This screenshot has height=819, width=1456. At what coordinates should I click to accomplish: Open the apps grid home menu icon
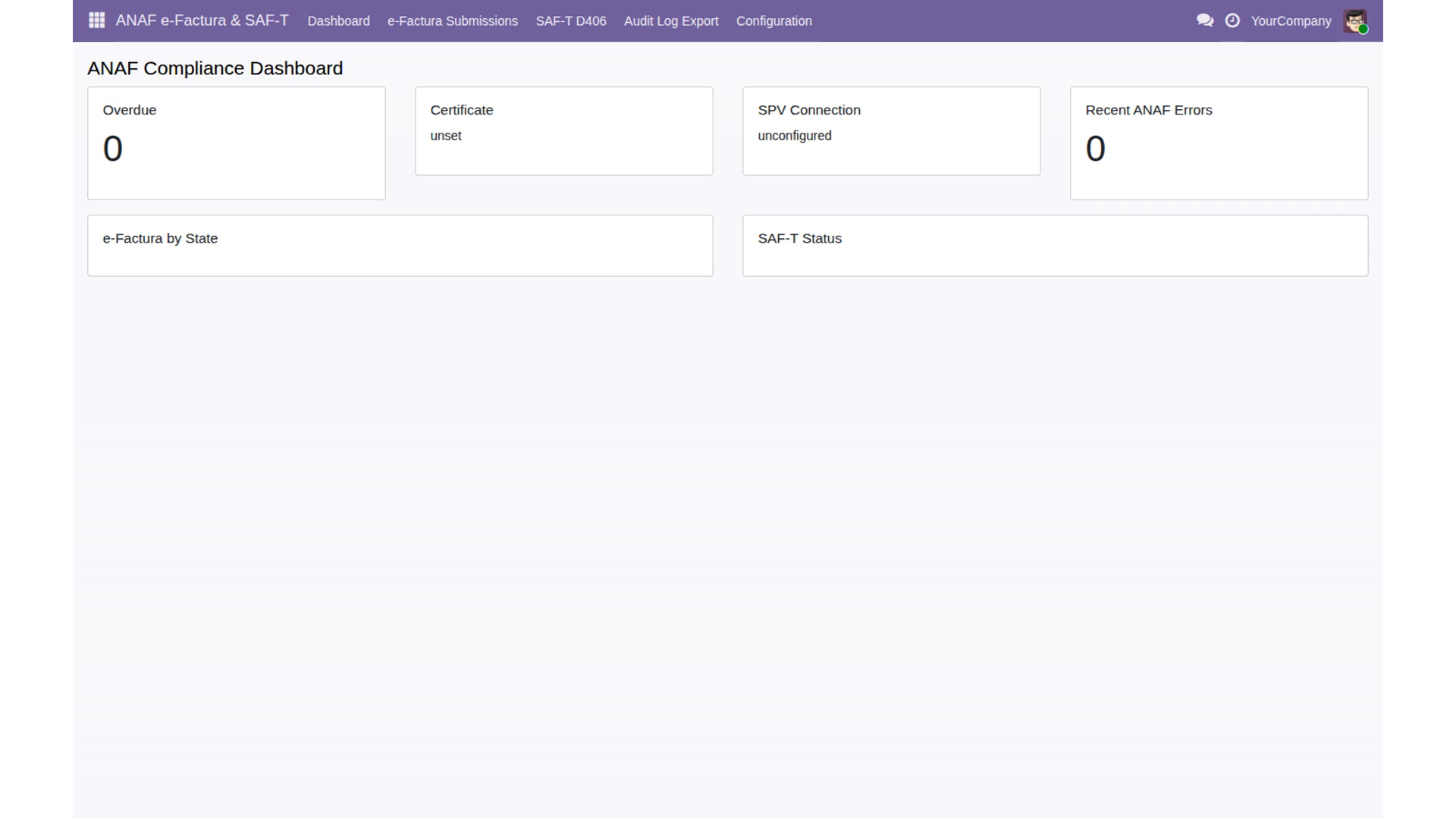pos(96,20)
